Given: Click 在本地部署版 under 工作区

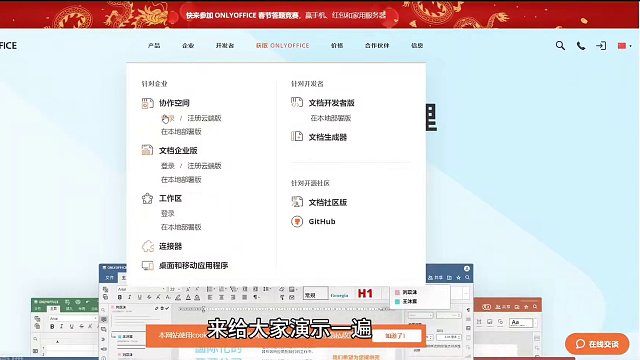Looking at the screenshot, I should (x=181, y=227).
